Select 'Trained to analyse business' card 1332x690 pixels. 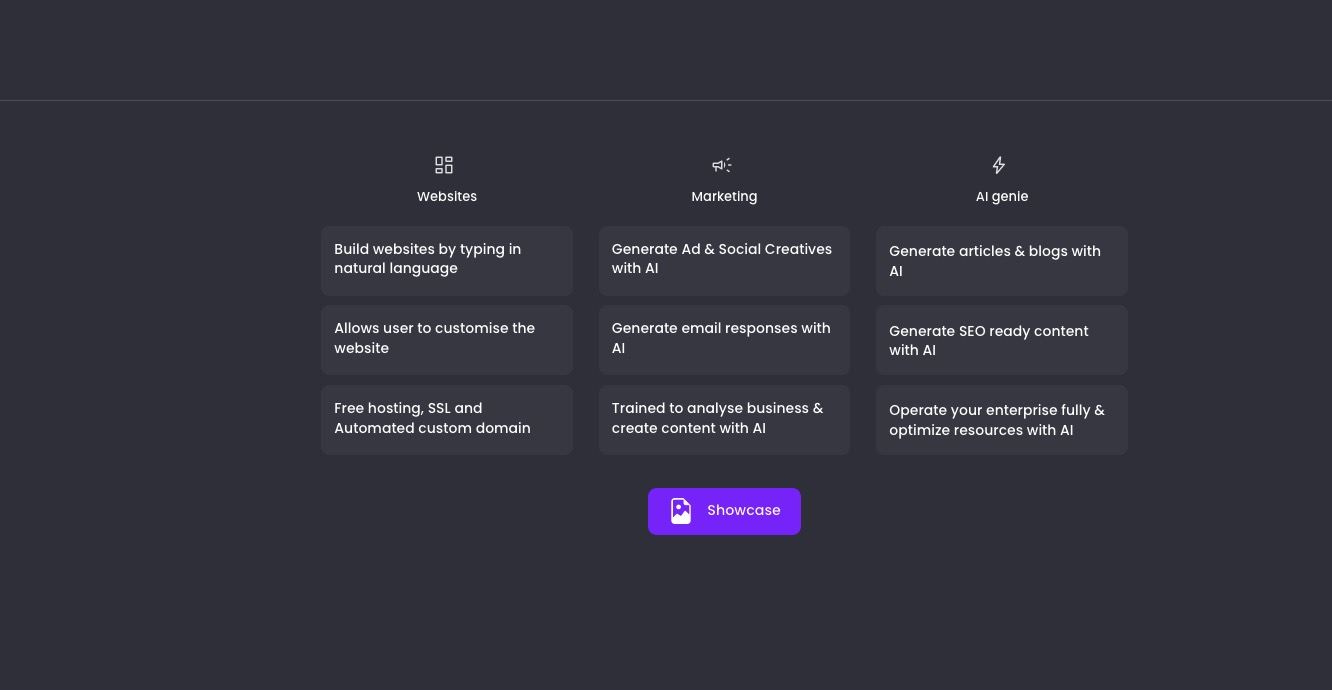click(x=724, y=419)
